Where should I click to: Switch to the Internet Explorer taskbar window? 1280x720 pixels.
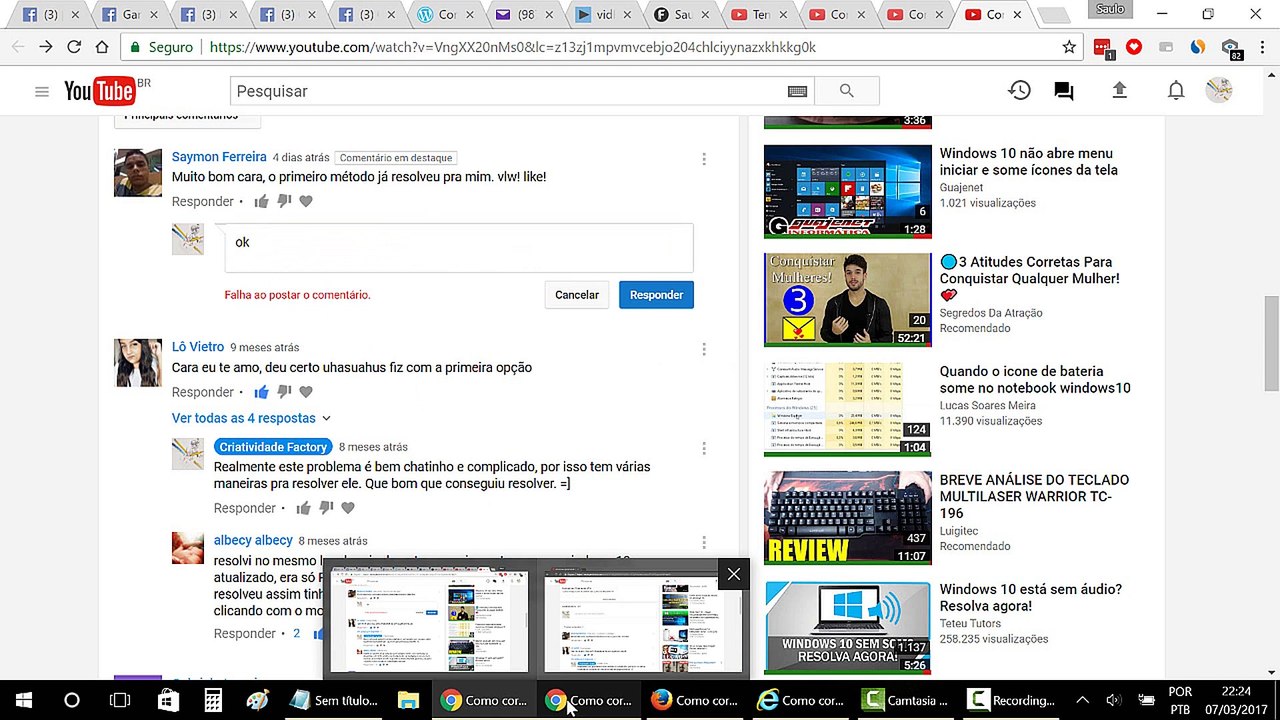coord(800,700)
